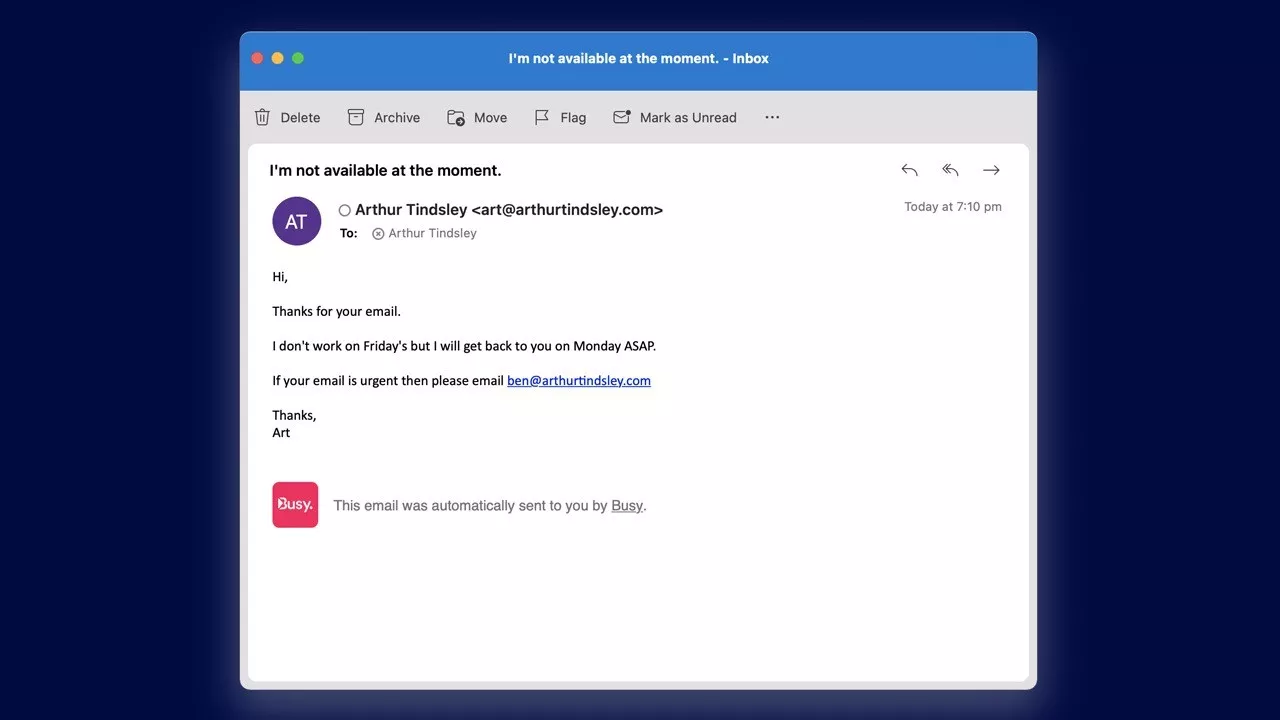Image resolution: width=1280 pixels, height=720 pixels.
Task: Reply to the sender with the single arrow
Action: point(909,170)
